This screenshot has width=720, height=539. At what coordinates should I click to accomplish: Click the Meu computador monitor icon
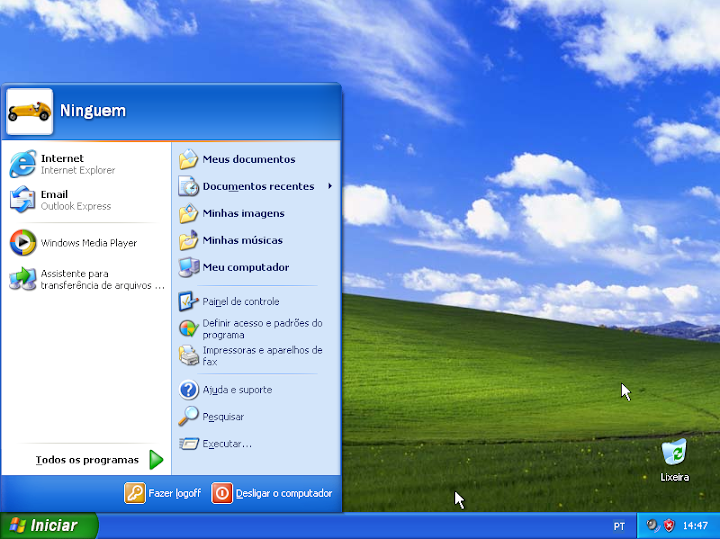click(x=188, y=267)
